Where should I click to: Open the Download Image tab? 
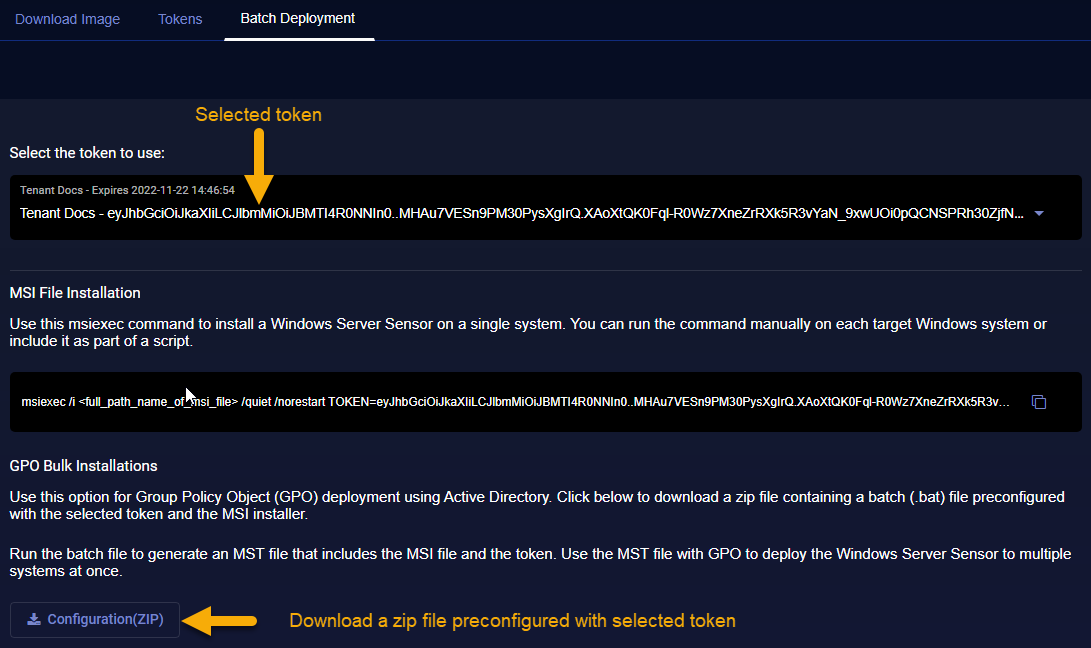67,19
